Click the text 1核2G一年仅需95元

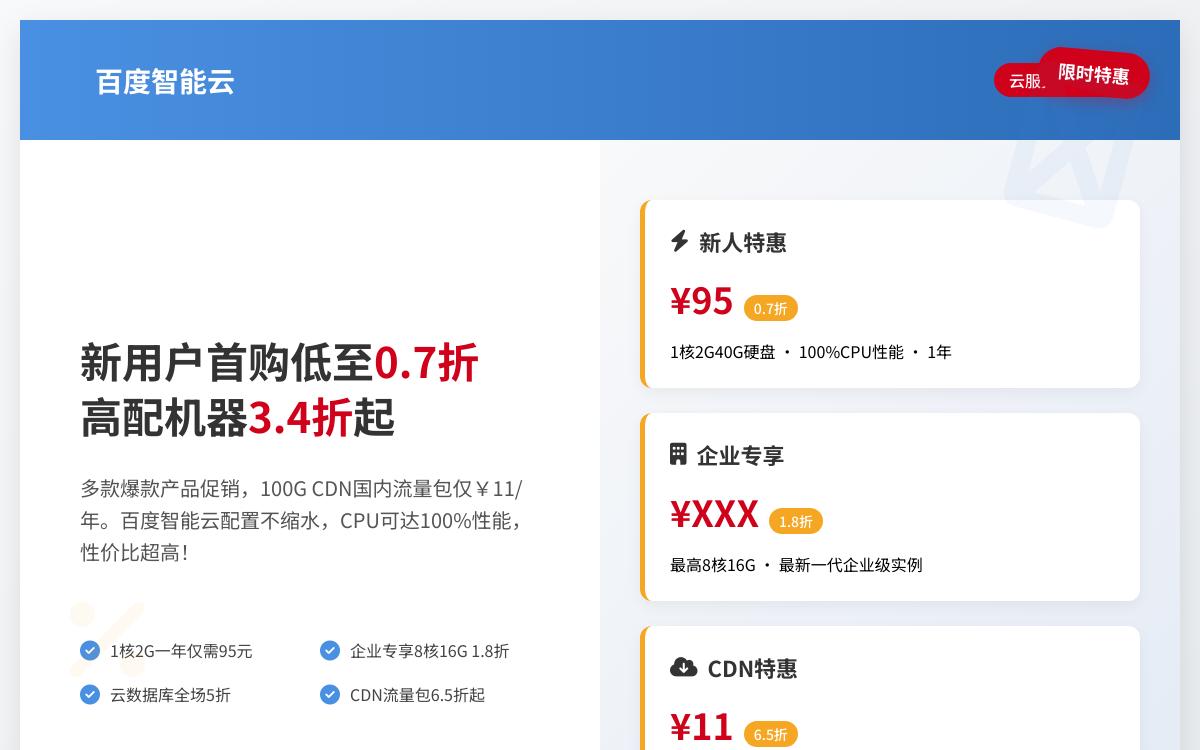pyautogui.click(x=181, y=651)
